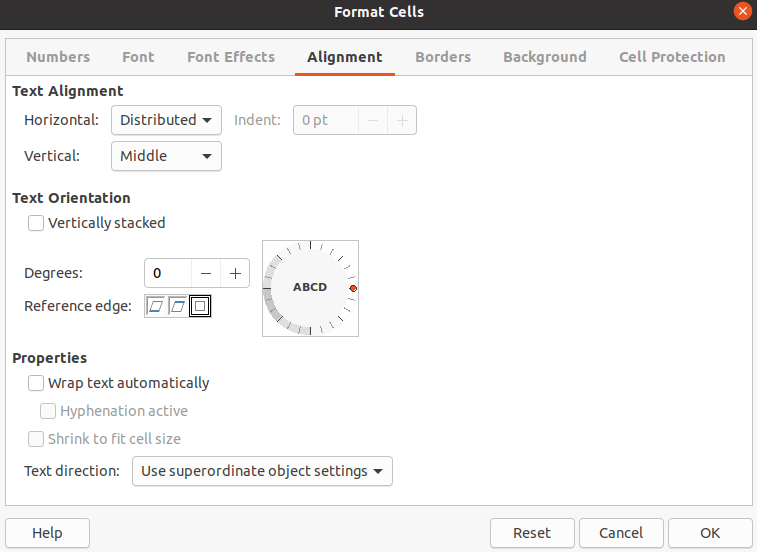This screenshot has height=552, width=757.
Task: Close the Format Cells dialog
Action: pyautogui.click(x=742, y=12)
